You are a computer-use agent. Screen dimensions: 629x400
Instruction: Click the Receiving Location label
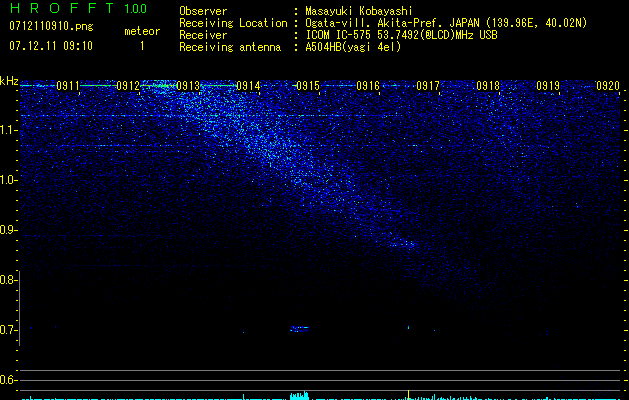[x=233, y=23]
